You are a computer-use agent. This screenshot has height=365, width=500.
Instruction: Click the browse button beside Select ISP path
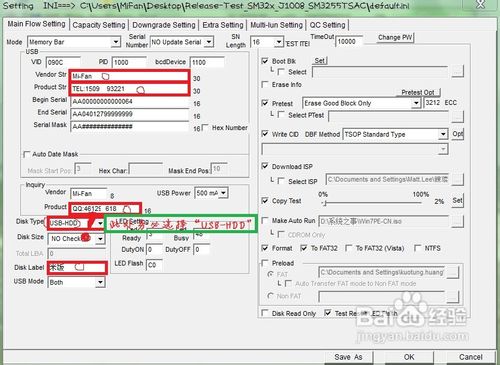coord(457,180)
